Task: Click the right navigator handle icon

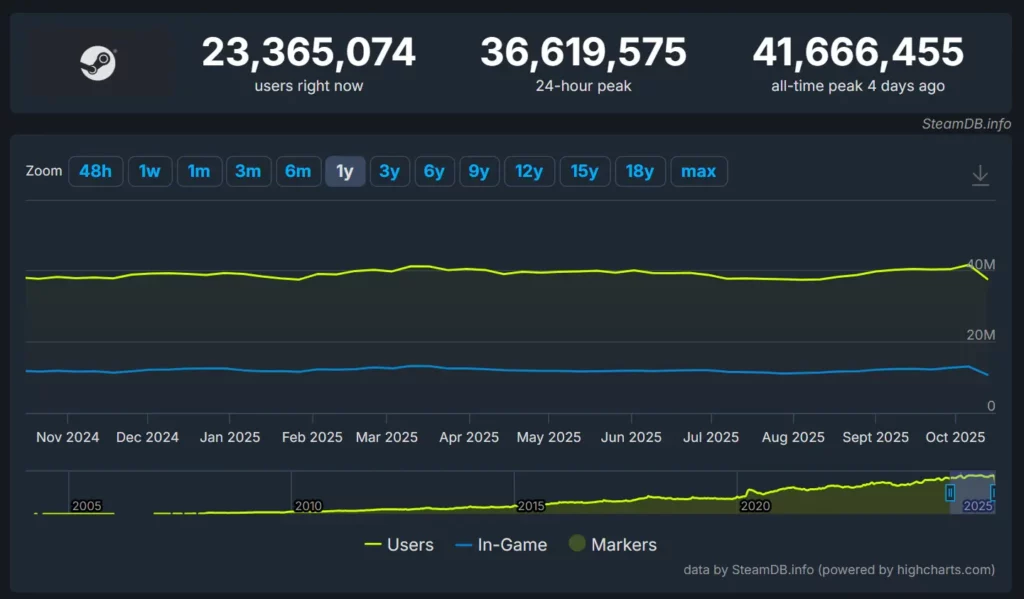Action: coord(994,491)
